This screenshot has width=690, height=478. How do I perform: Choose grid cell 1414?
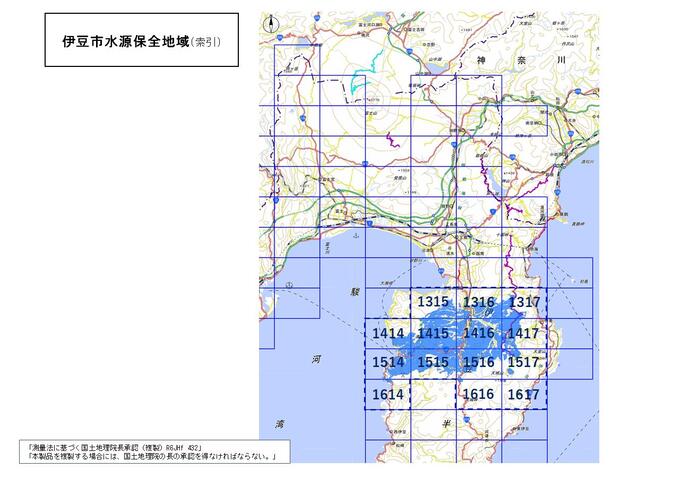point(388,334)
